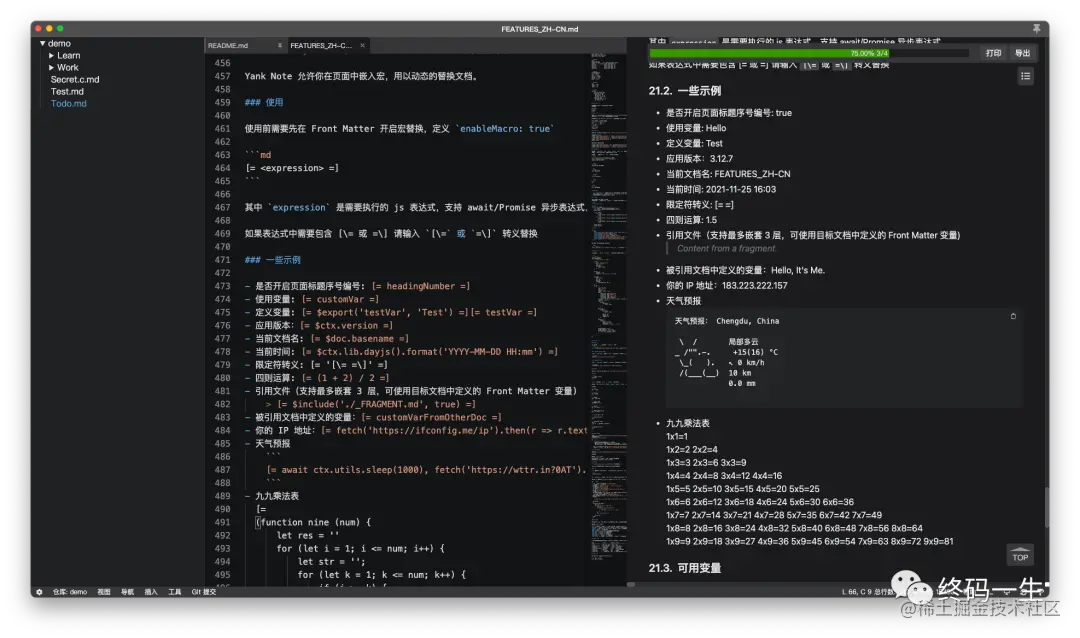
Task: Click '被引用文档中定义的变量: Hello, It's Me.' in preview
Action: point(745,270)
